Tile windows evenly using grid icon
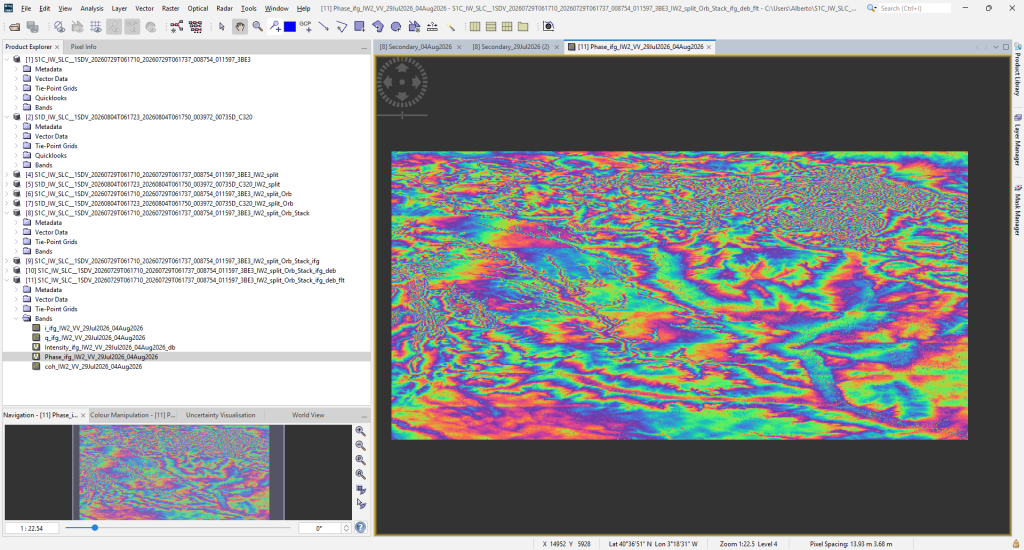Image resolution: width=1024 pixels, height=550 pixels. (507, 27)
